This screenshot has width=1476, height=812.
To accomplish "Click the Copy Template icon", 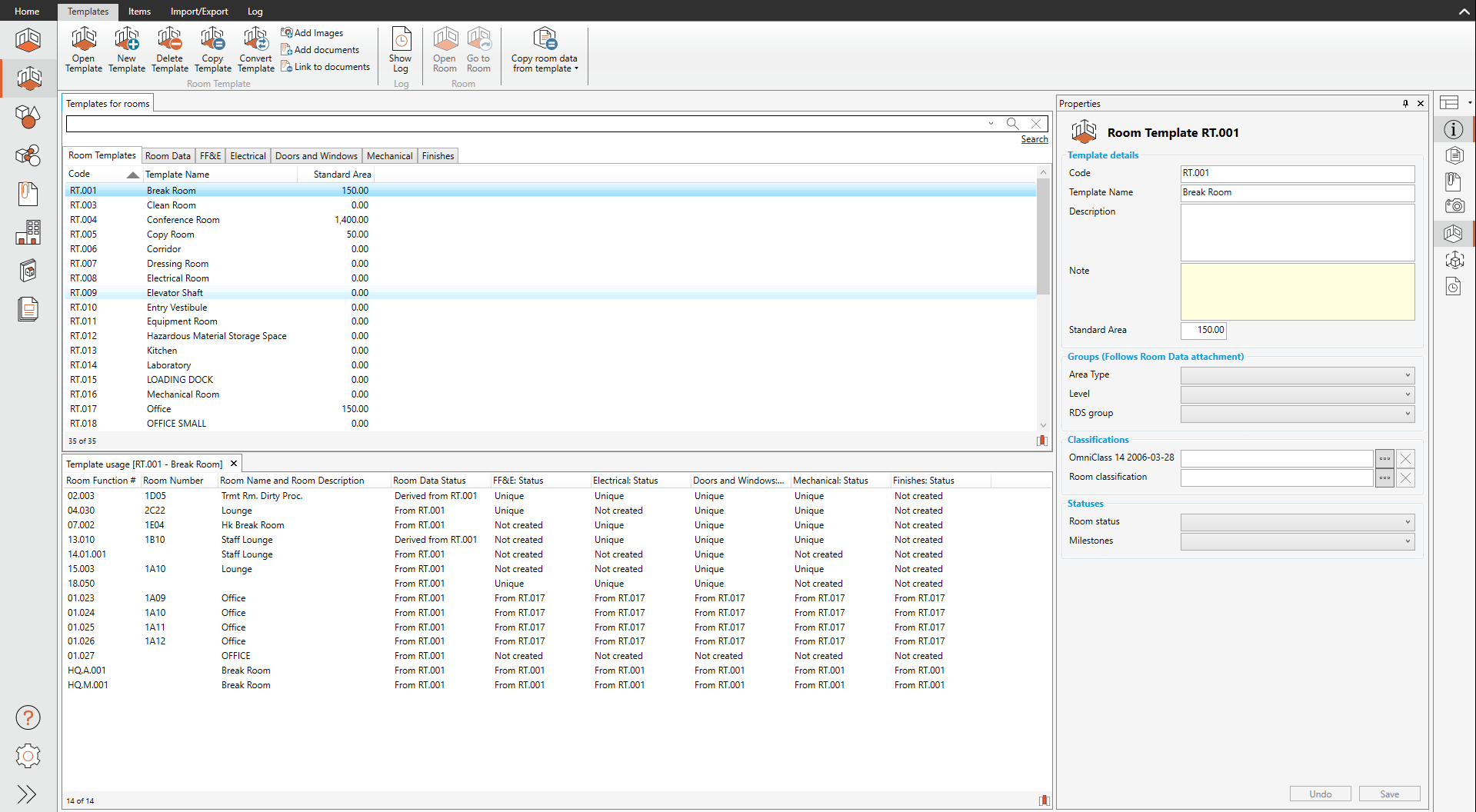I will point(212,50).
